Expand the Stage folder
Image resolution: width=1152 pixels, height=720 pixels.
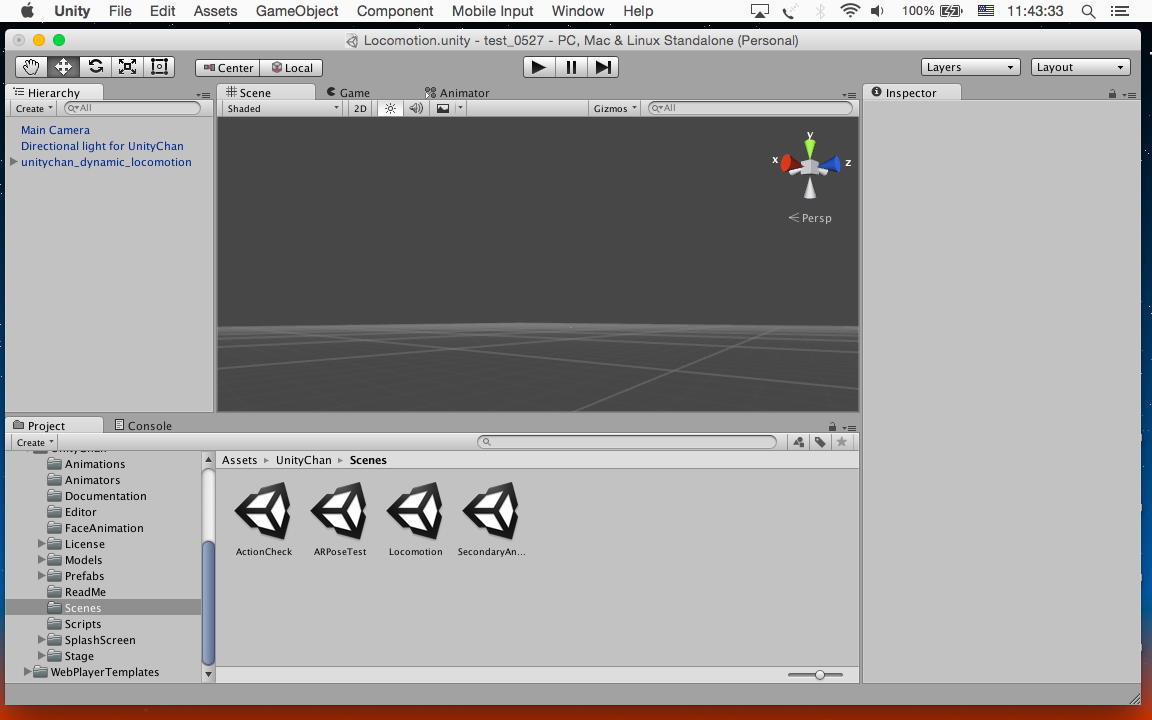click(42, 656)
